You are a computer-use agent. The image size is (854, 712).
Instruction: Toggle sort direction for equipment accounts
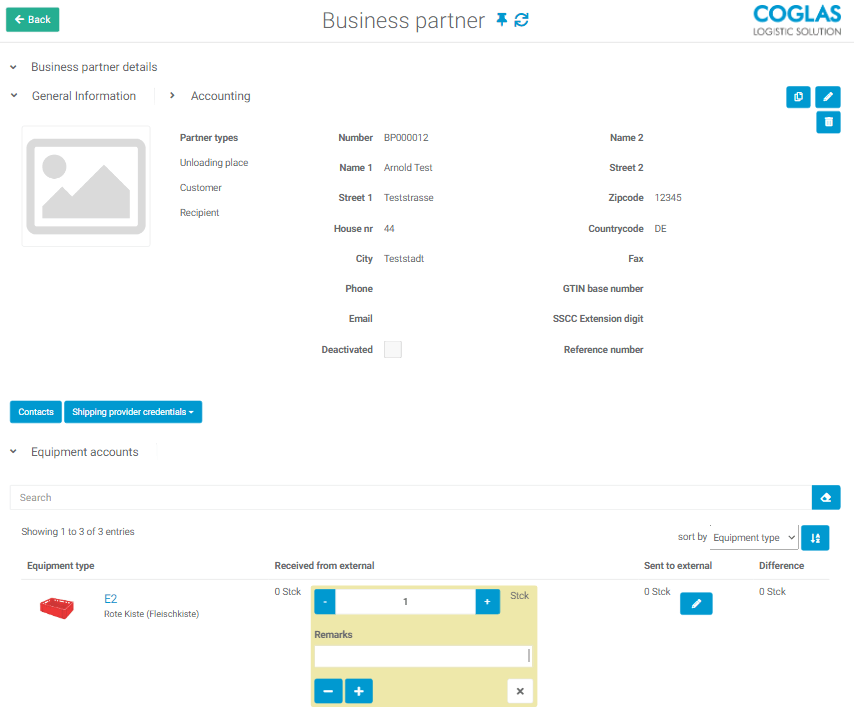click(815, 538)
